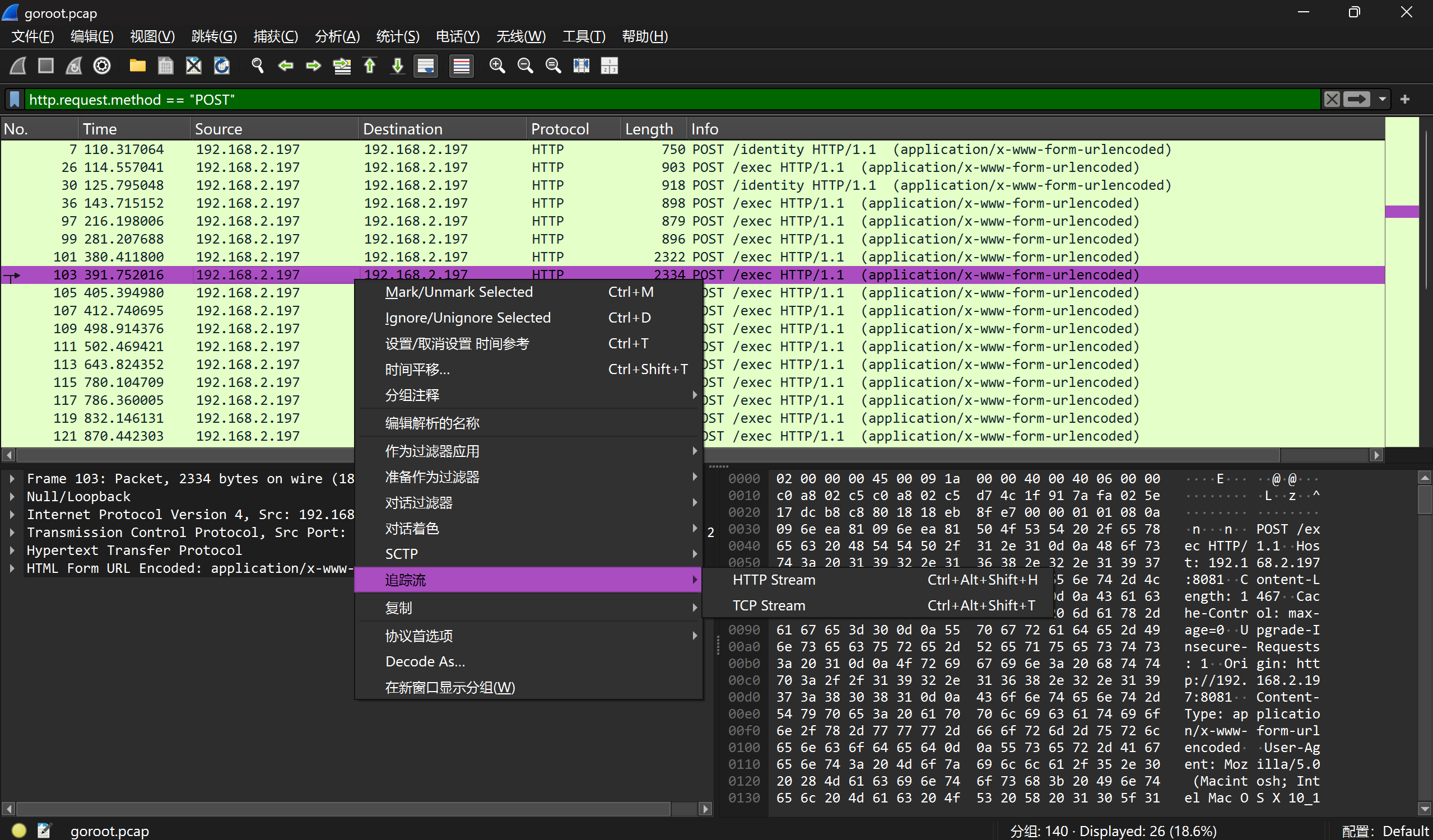Stop the running capture with the square icon
Viewport: 1433px width, 840px height.
(46, 66)
